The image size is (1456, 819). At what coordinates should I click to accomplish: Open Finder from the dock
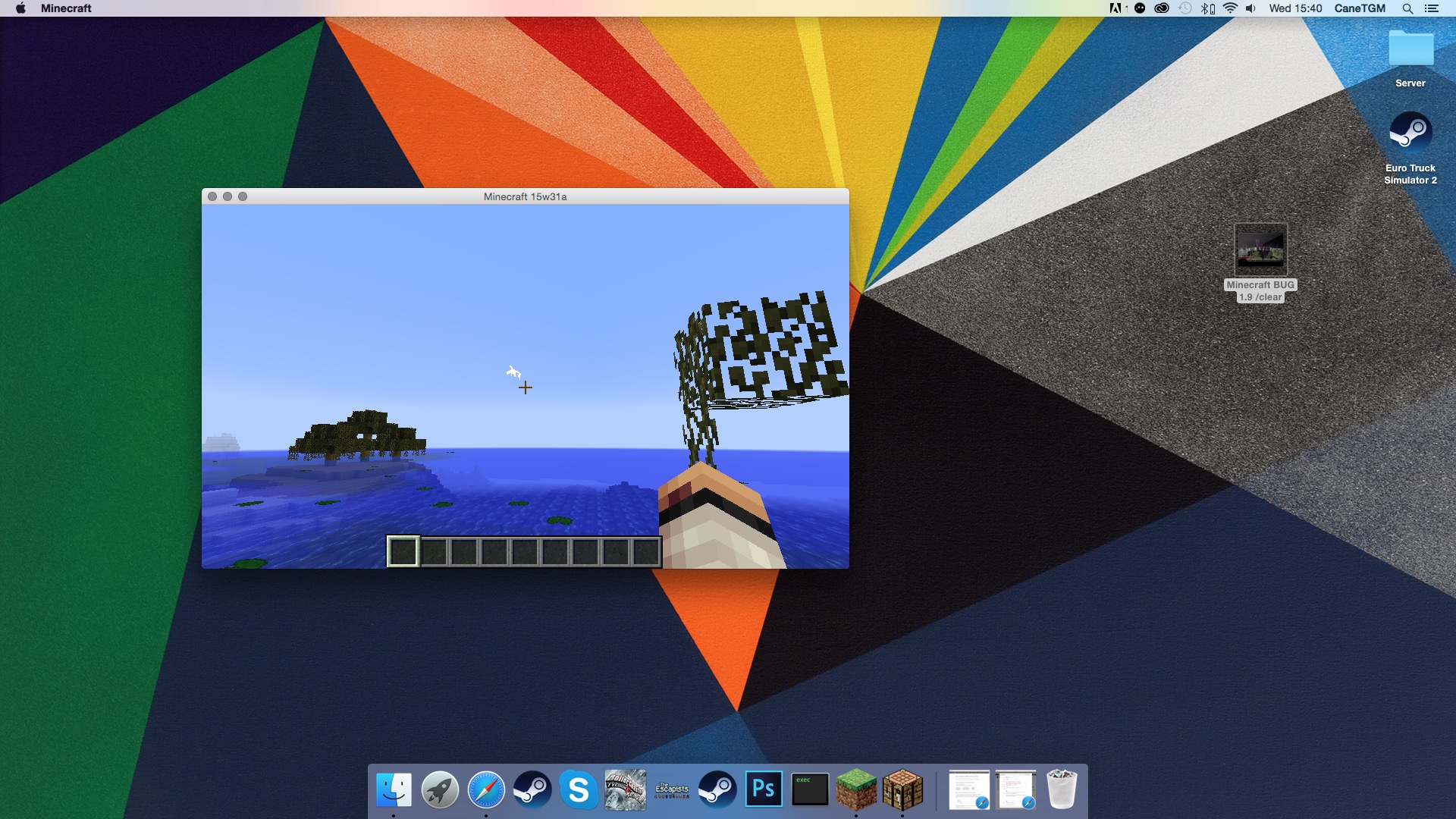click(x=394, y=790)
